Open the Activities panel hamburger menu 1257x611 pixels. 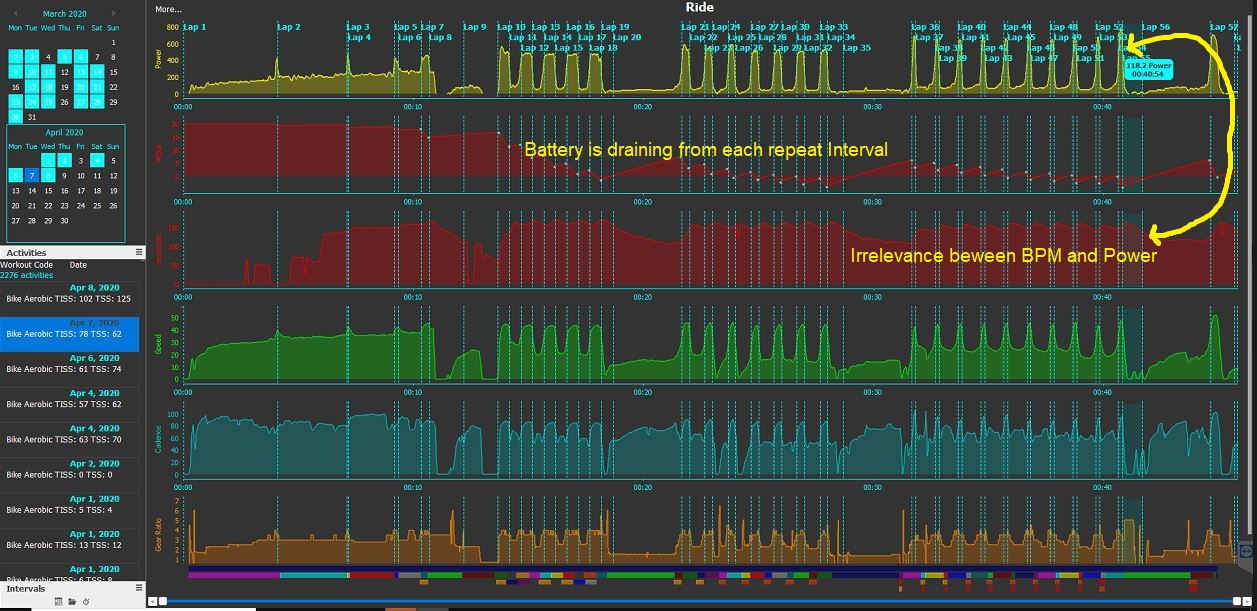point(139,253)
